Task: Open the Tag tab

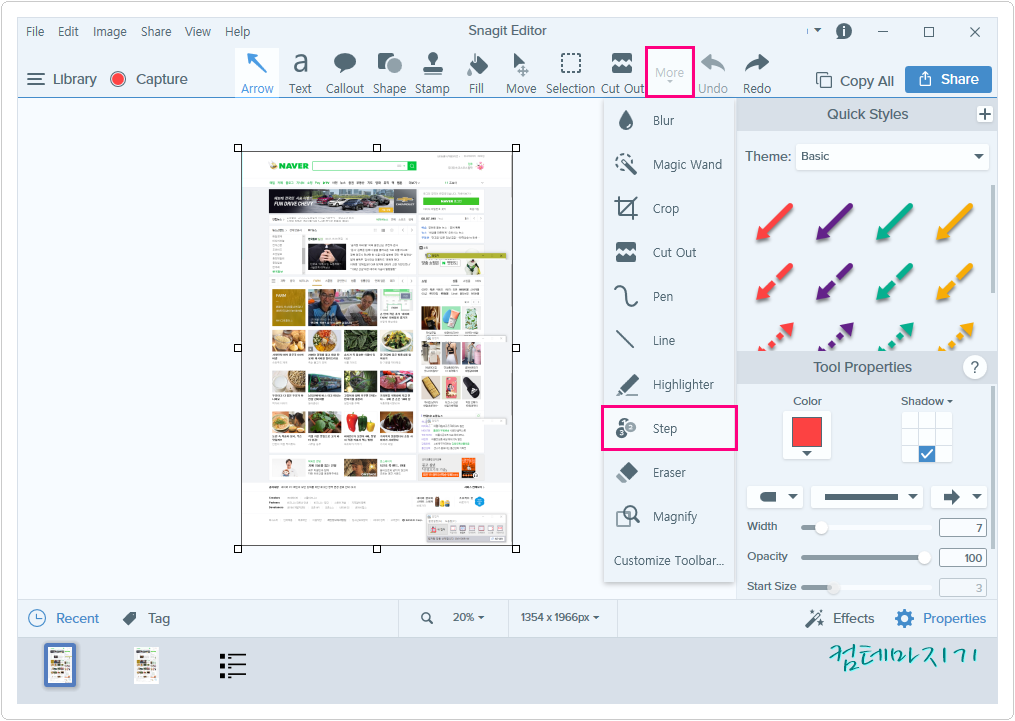Action: tap(146, 619)
